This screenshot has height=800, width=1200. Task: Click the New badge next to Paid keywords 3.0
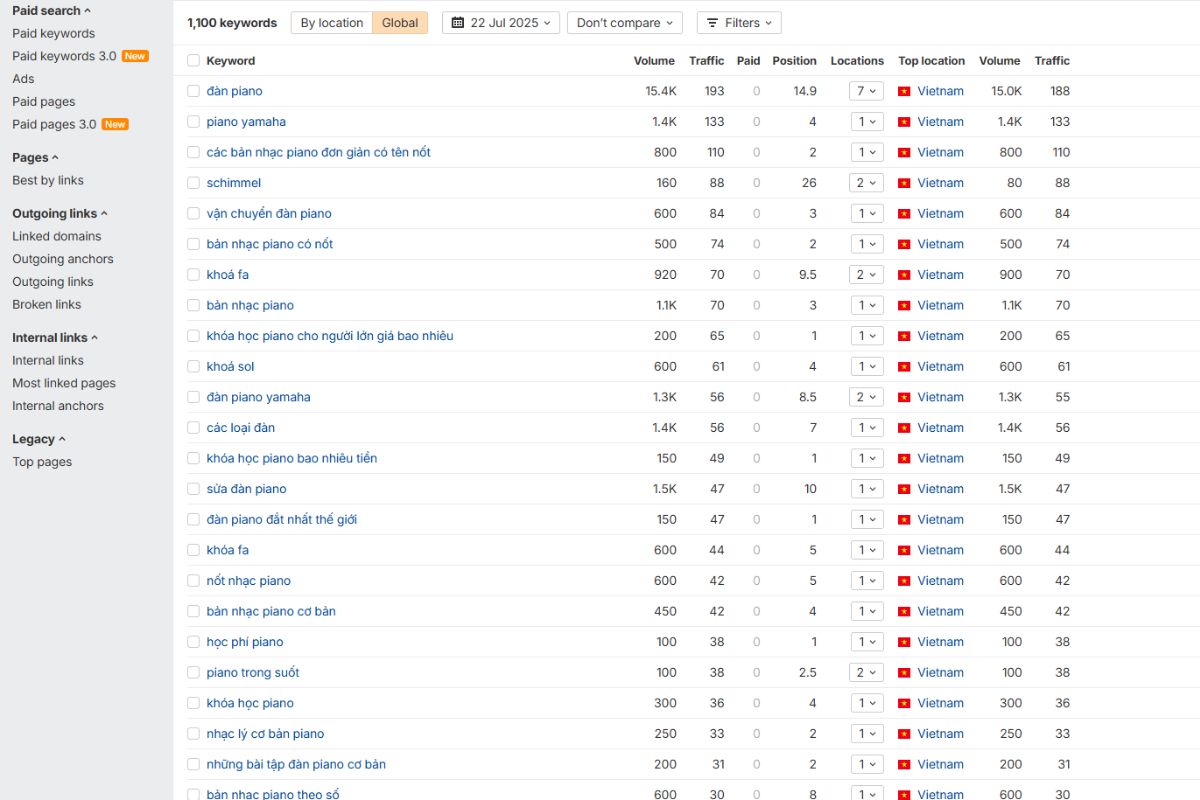tap(135, 56)
